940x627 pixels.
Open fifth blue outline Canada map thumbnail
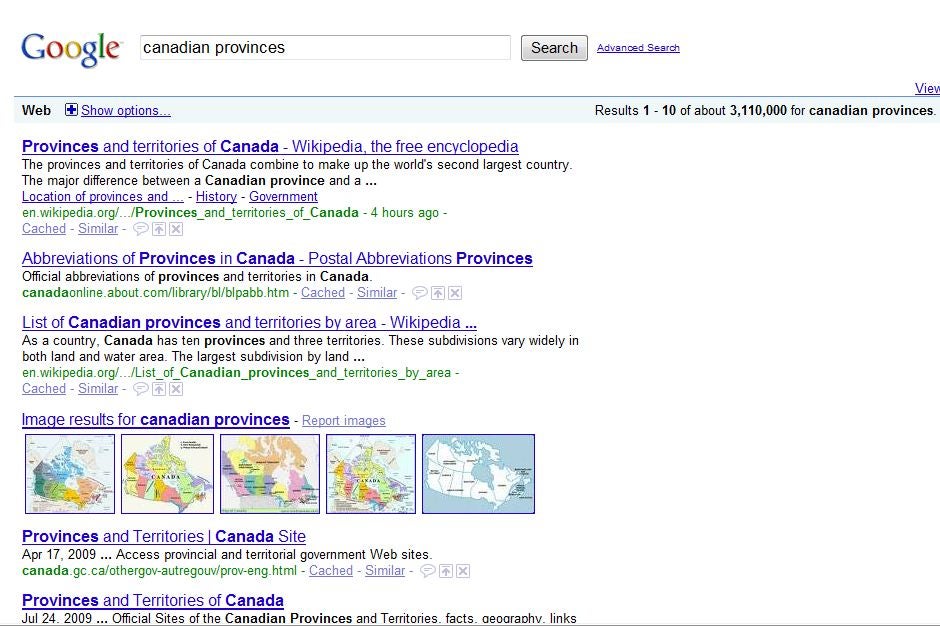pos(478,474)
